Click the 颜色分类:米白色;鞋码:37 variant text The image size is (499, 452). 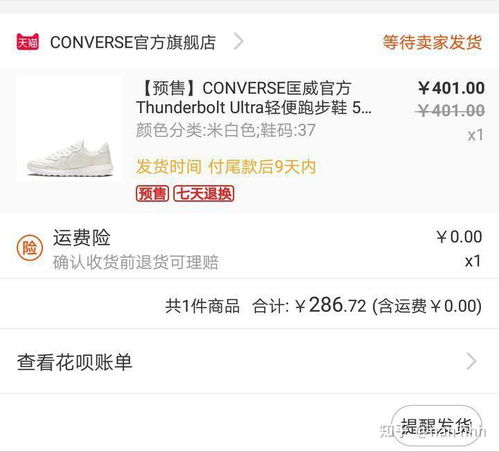tap(226, 130)
